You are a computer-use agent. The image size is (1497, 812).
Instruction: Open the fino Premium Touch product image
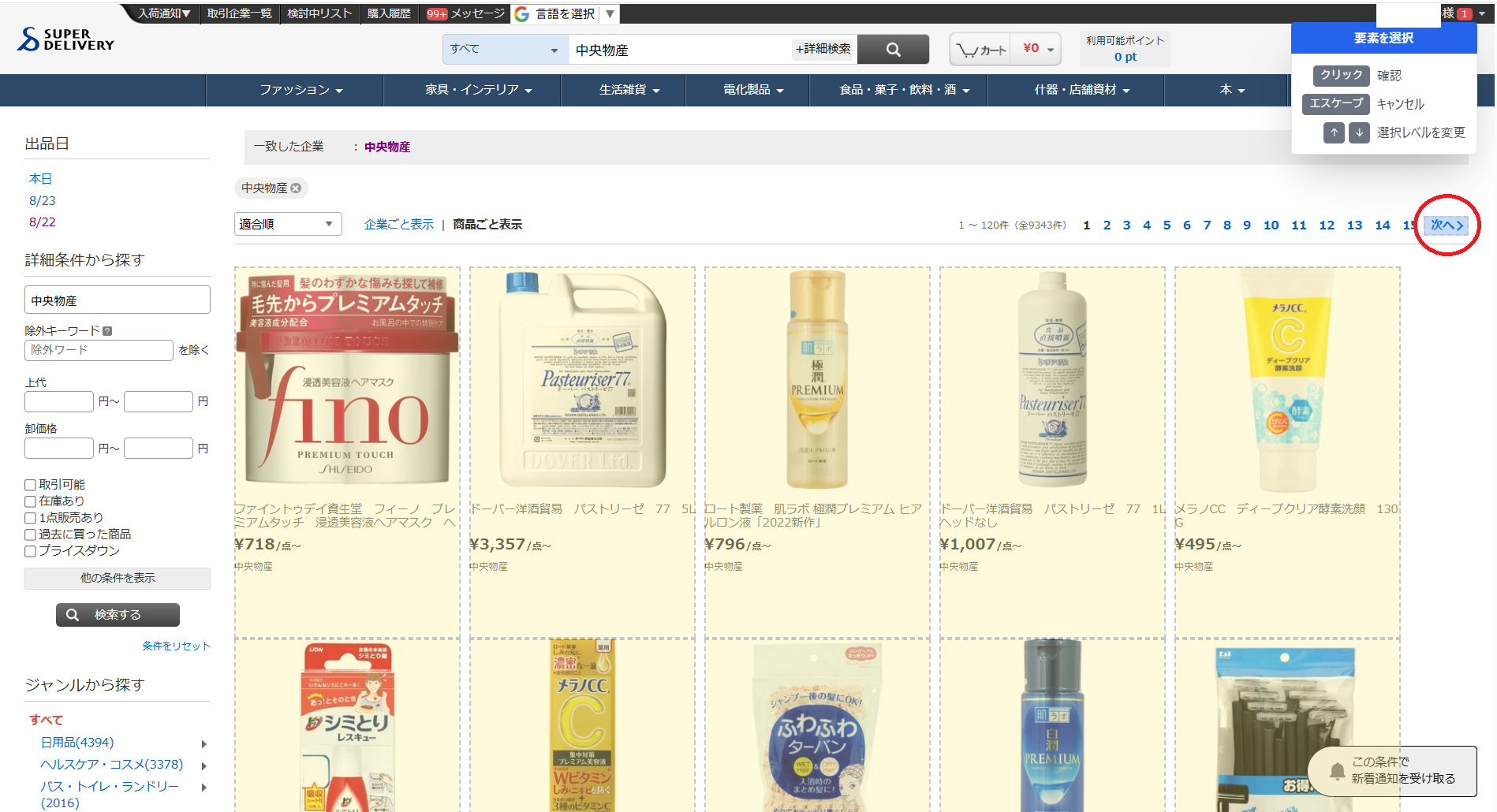[x=347, y=381]
